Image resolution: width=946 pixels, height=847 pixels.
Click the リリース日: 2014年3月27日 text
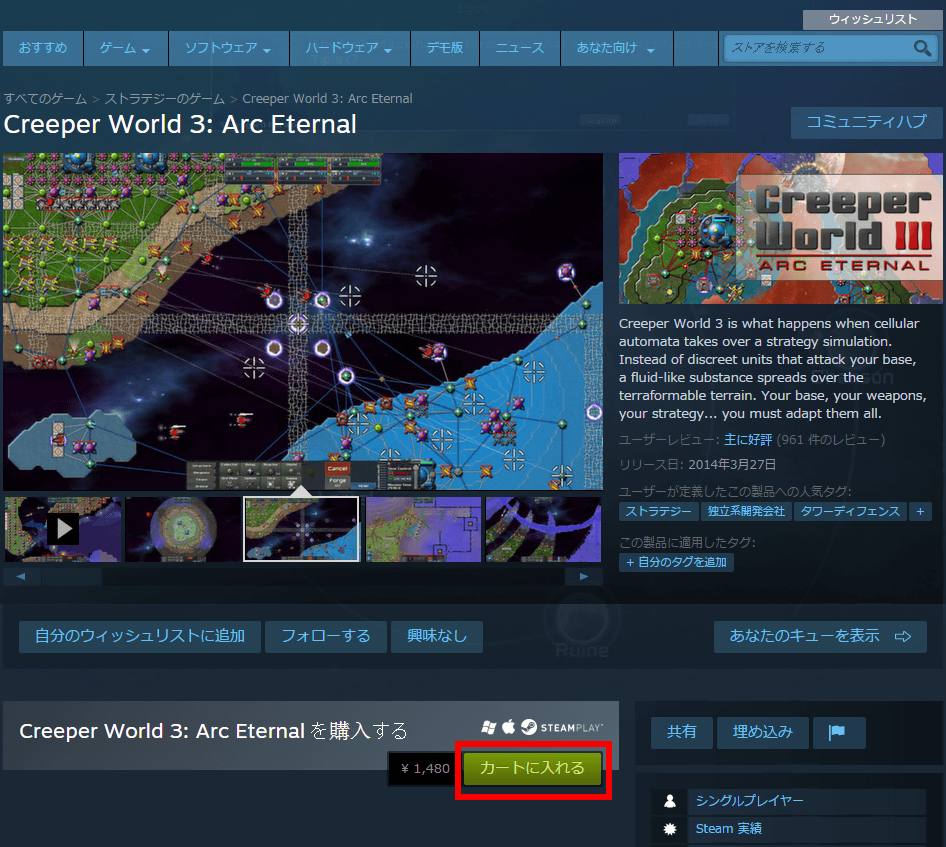[x=697, y=465]
